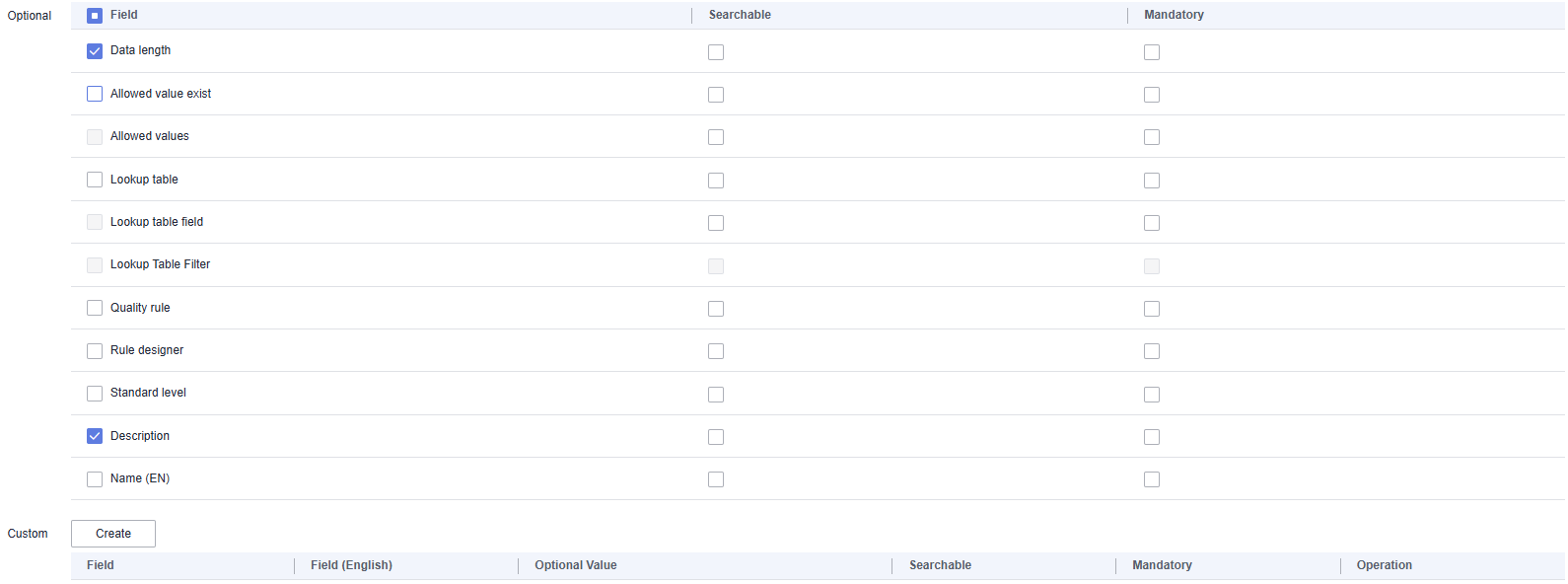Screen dimensions: 1568x584
Task: Uncheck the Data length field checkbox
Action: pos(95,51)
